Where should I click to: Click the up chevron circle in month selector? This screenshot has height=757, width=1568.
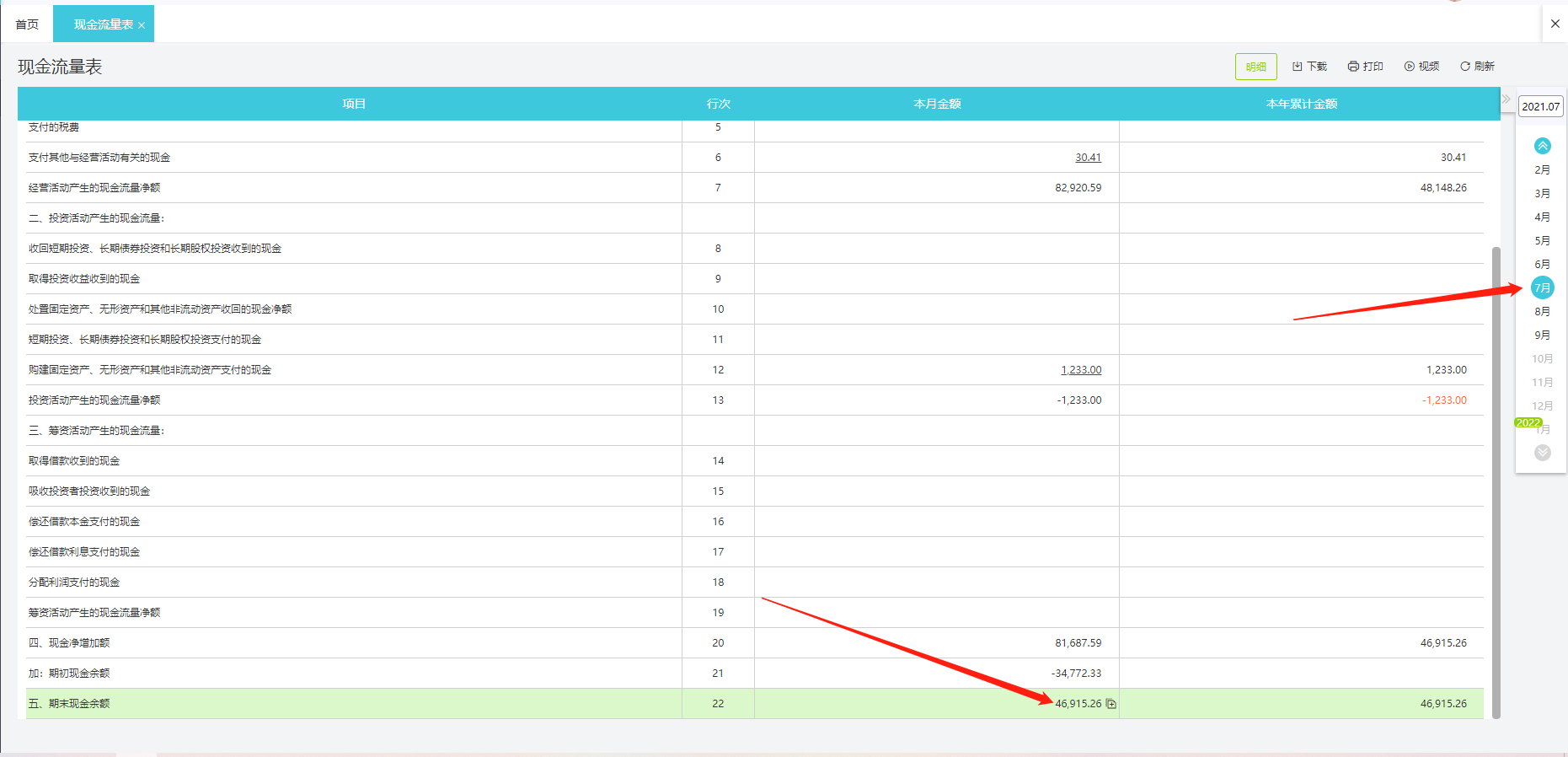[x=1543, y=146]
